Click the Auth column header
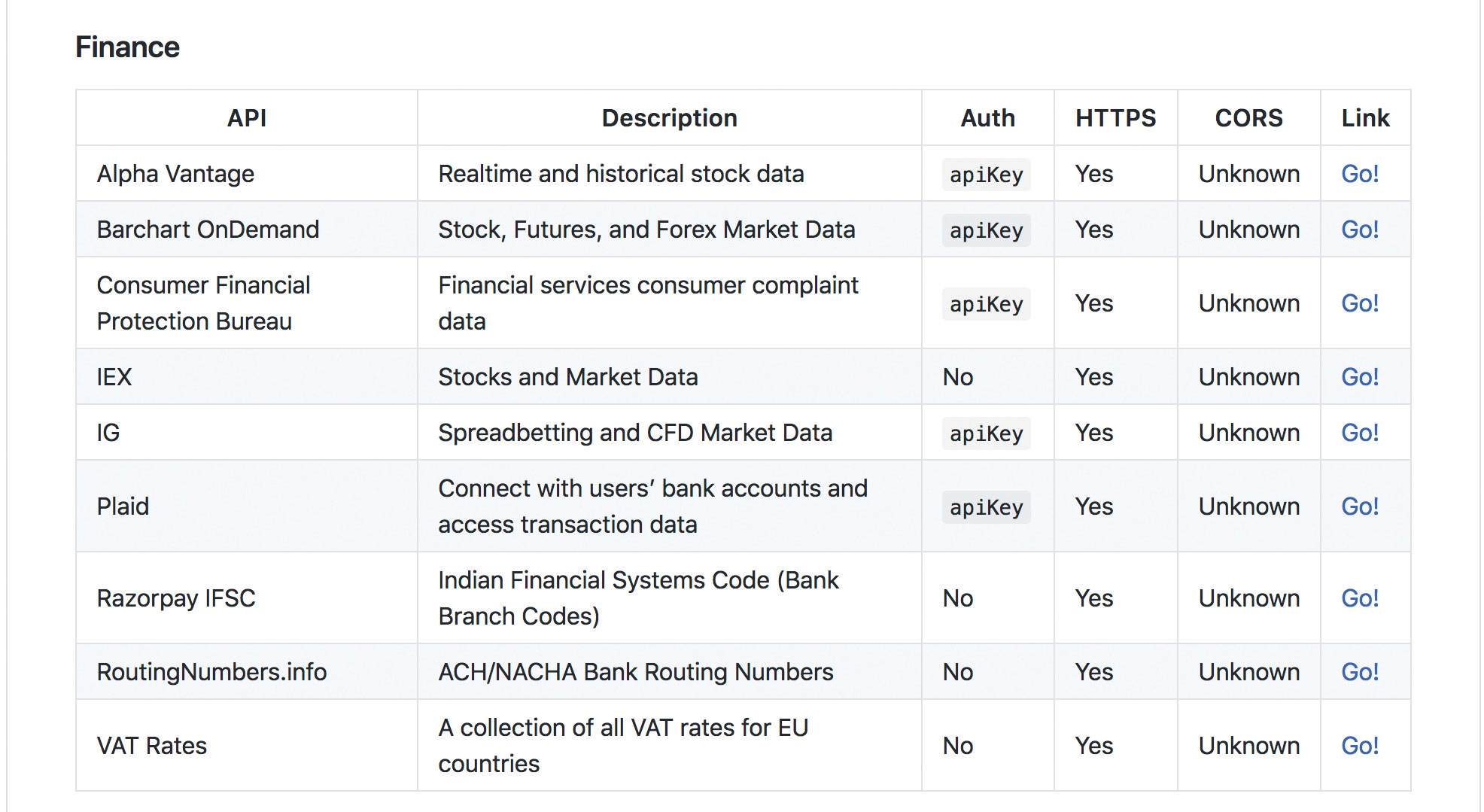The height and width of the screenshot is (812, 1484). pos(987,118)
